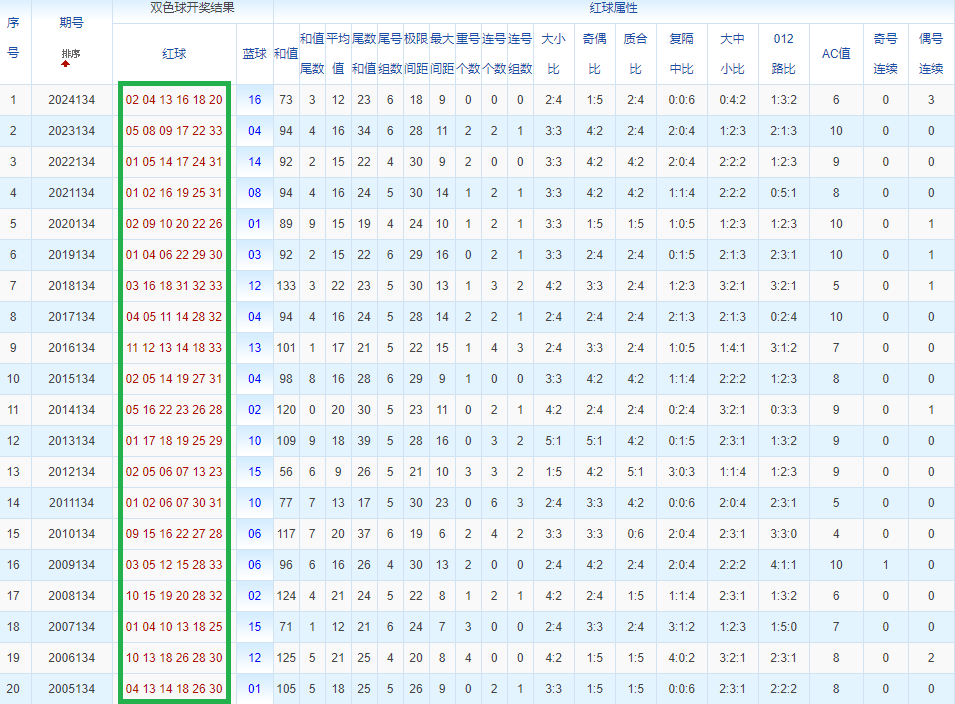Image resolution: width=955 pixels, height=704 pixels.
Task: Click blue ball 03 in row 2019134
Action: [x=255, y=255]
